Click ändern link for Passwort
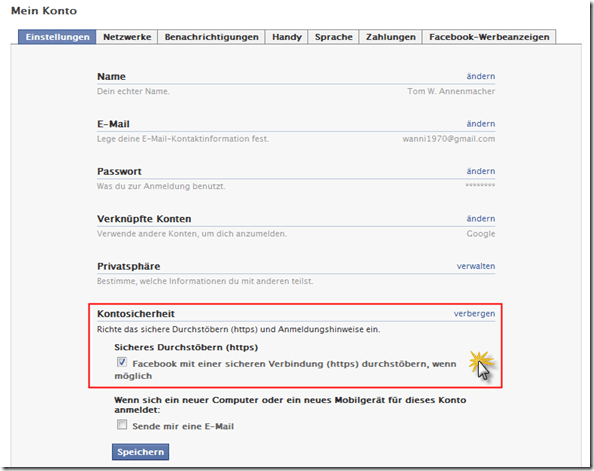 (481, 171)
